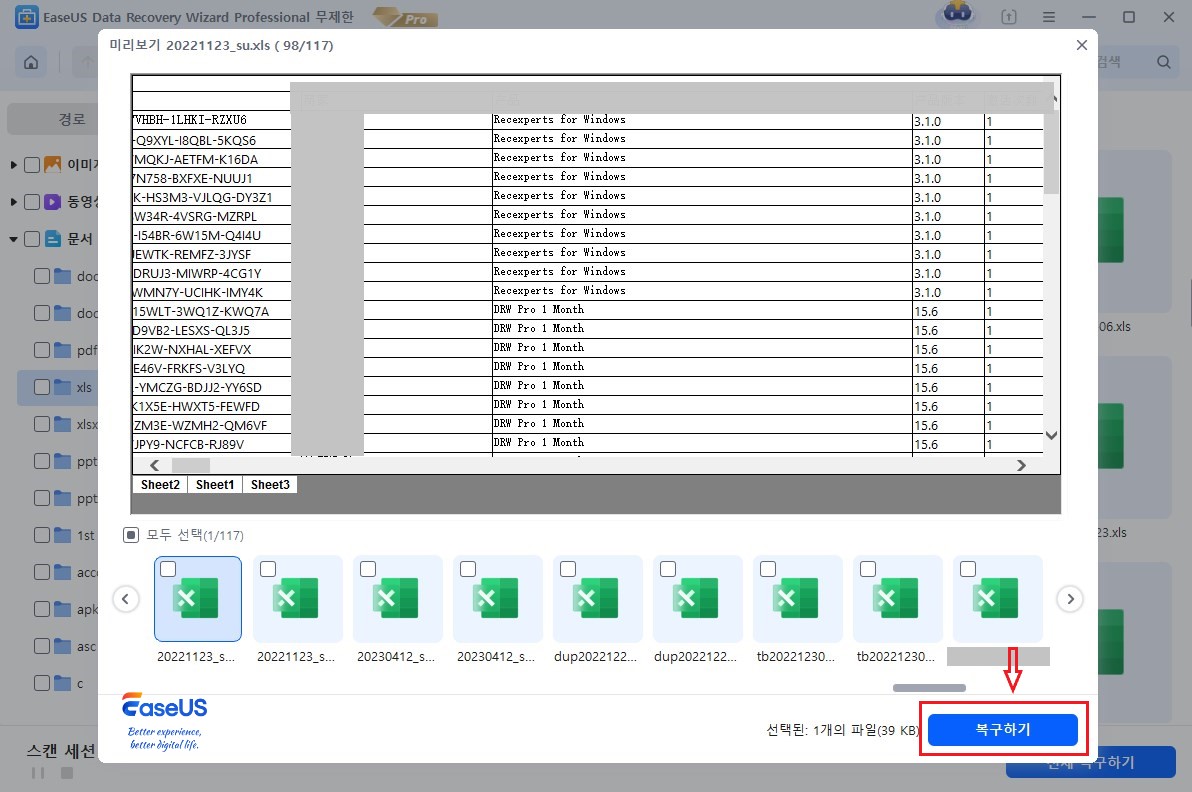Click spreadsheet preview scroll-left arrow

[x=154, y=465]
